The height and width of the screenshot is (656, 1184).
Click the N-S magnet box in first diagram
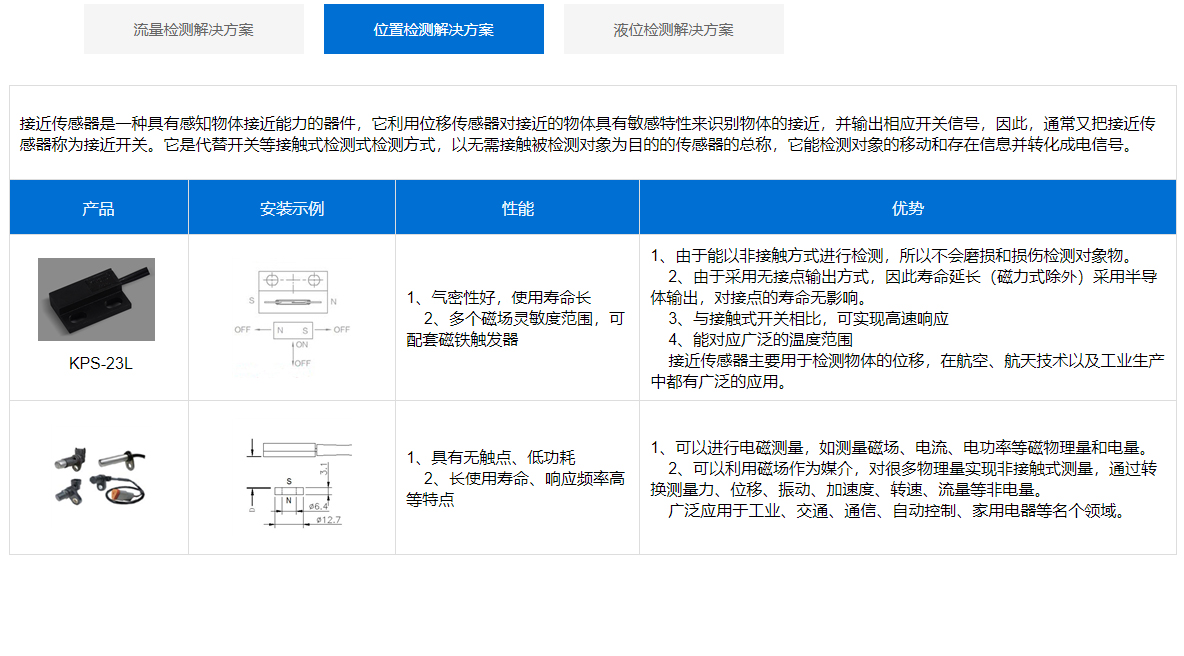coord(292,329)
